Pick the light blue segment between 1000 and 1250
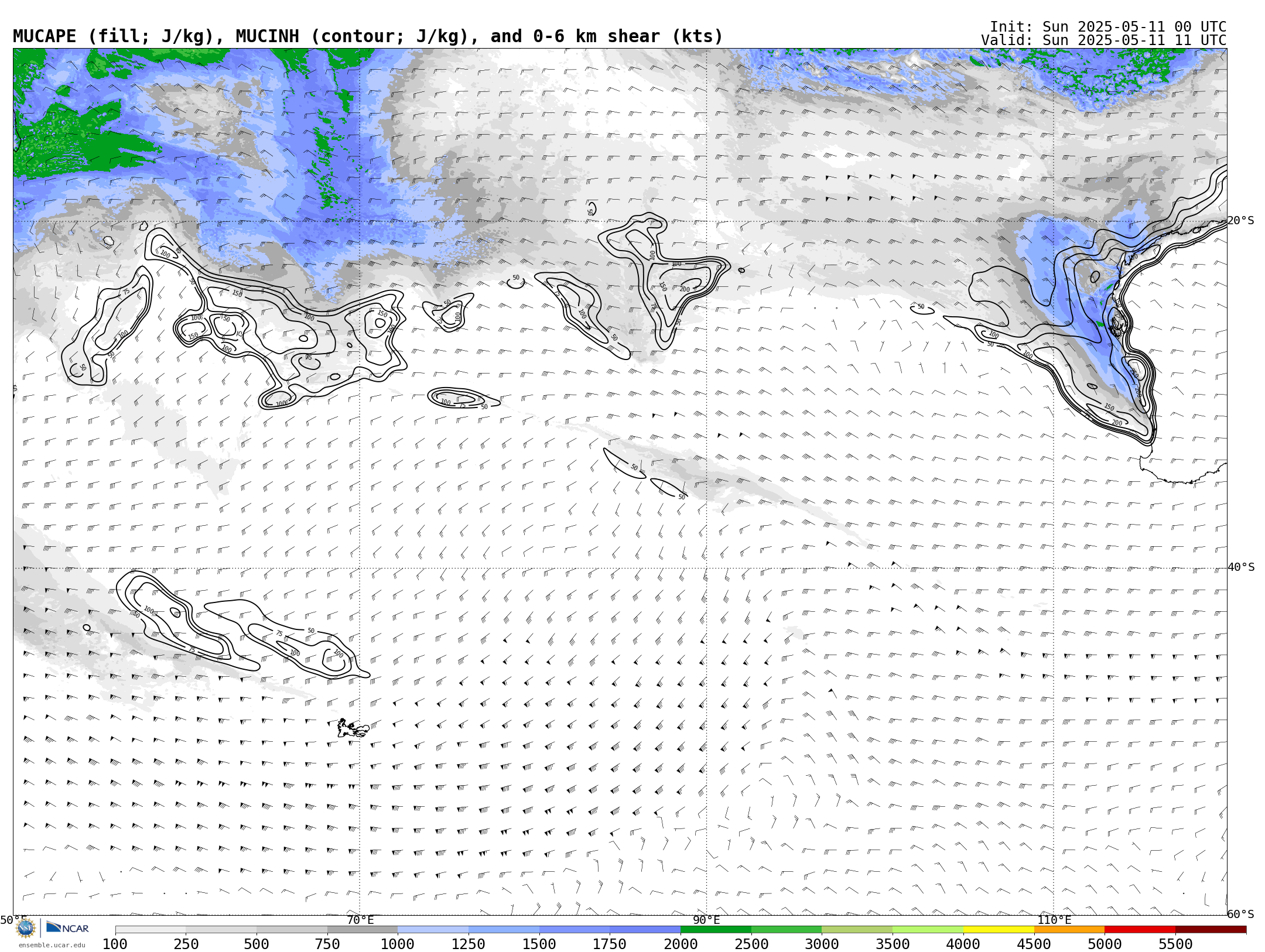Viewport: 1265px width, 952px height. 433,930
